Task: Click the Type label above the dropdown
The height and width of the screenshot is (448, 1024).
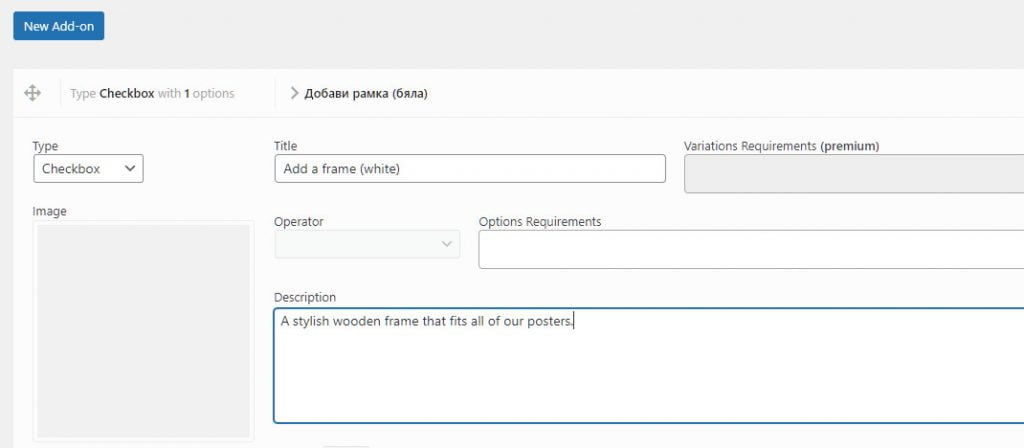Action: 46,146
